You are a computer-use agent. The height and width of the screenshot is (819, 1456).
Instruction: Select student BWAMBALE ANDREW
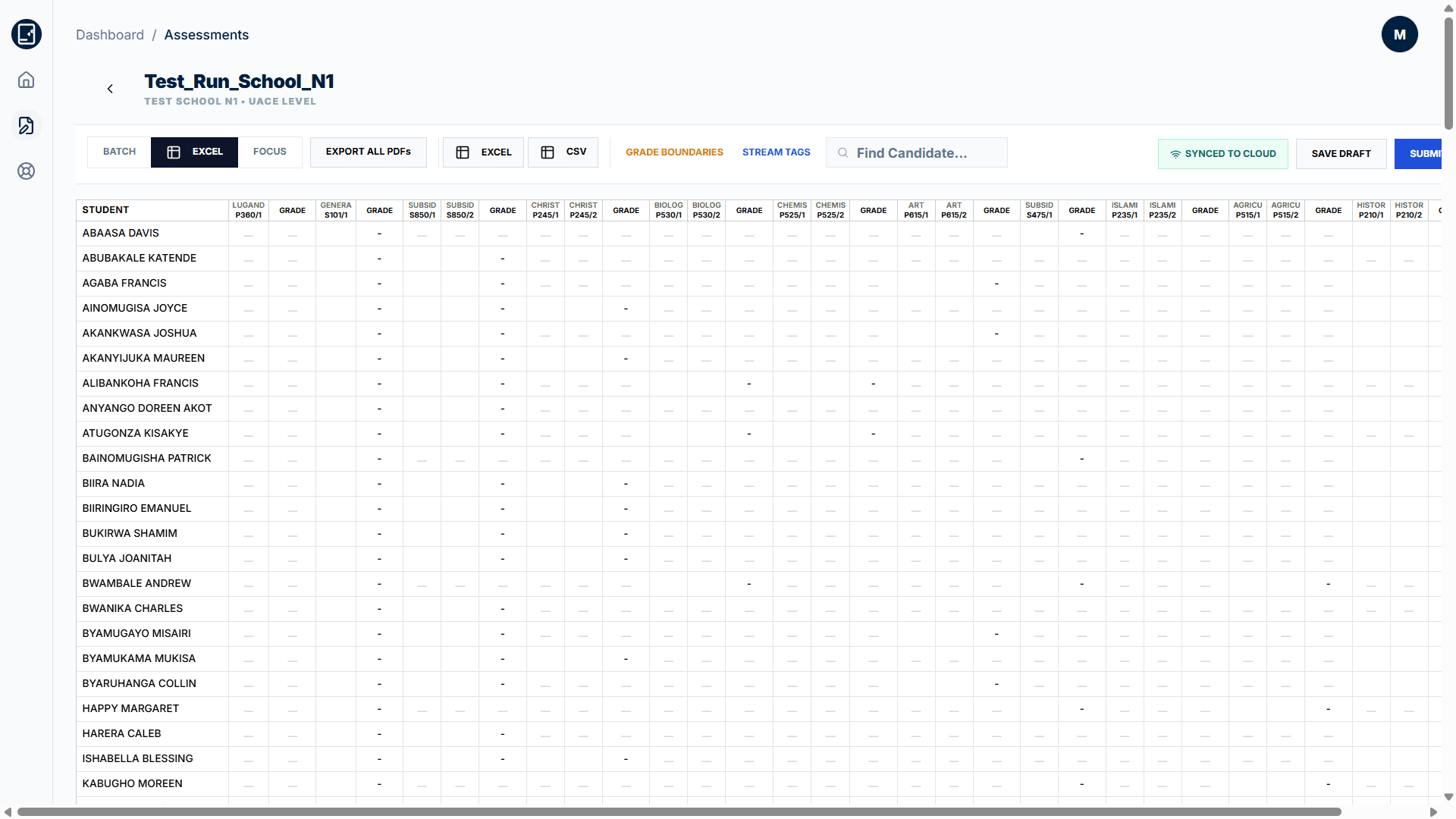pyautogui.click(x=136, y=584)
